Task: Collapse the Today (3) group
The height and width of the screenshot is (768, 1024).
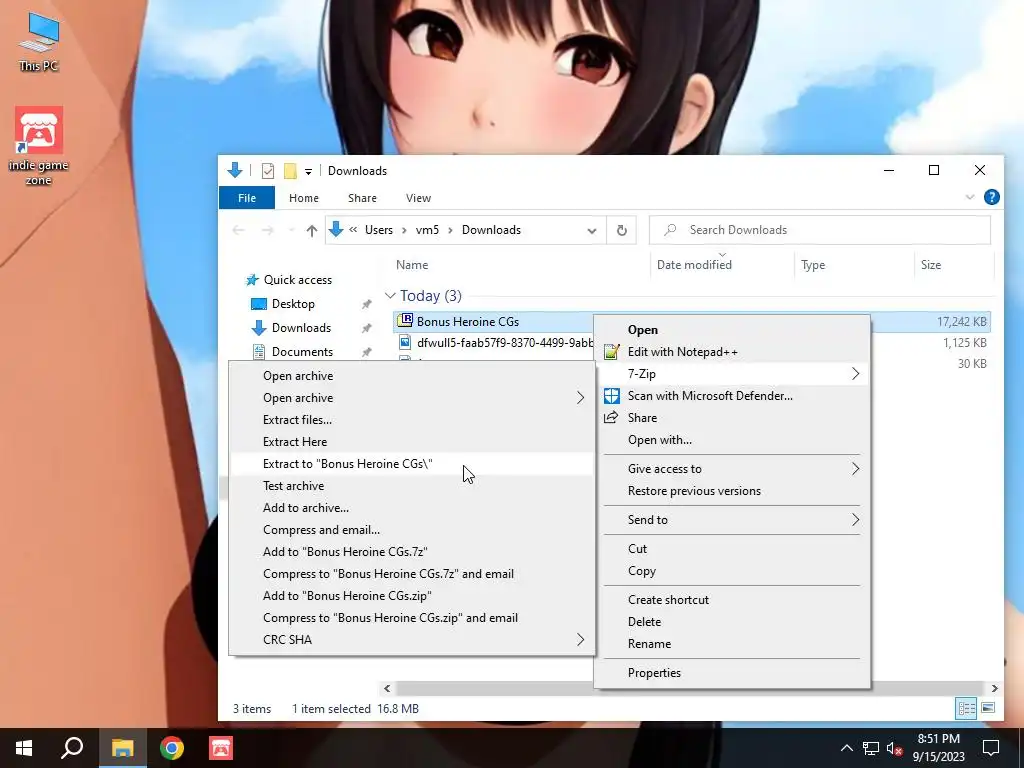Action: [390, 296]
